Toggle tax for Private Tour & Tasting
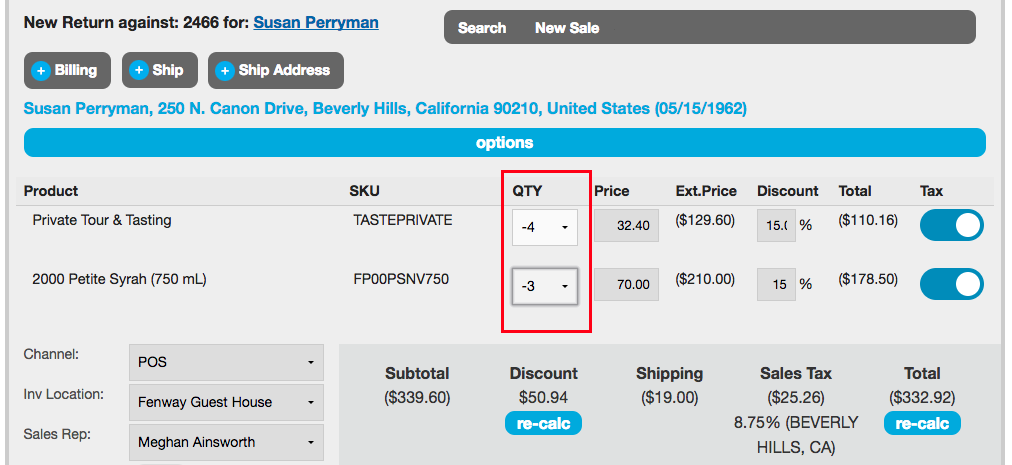 click(x=951, y=225)
